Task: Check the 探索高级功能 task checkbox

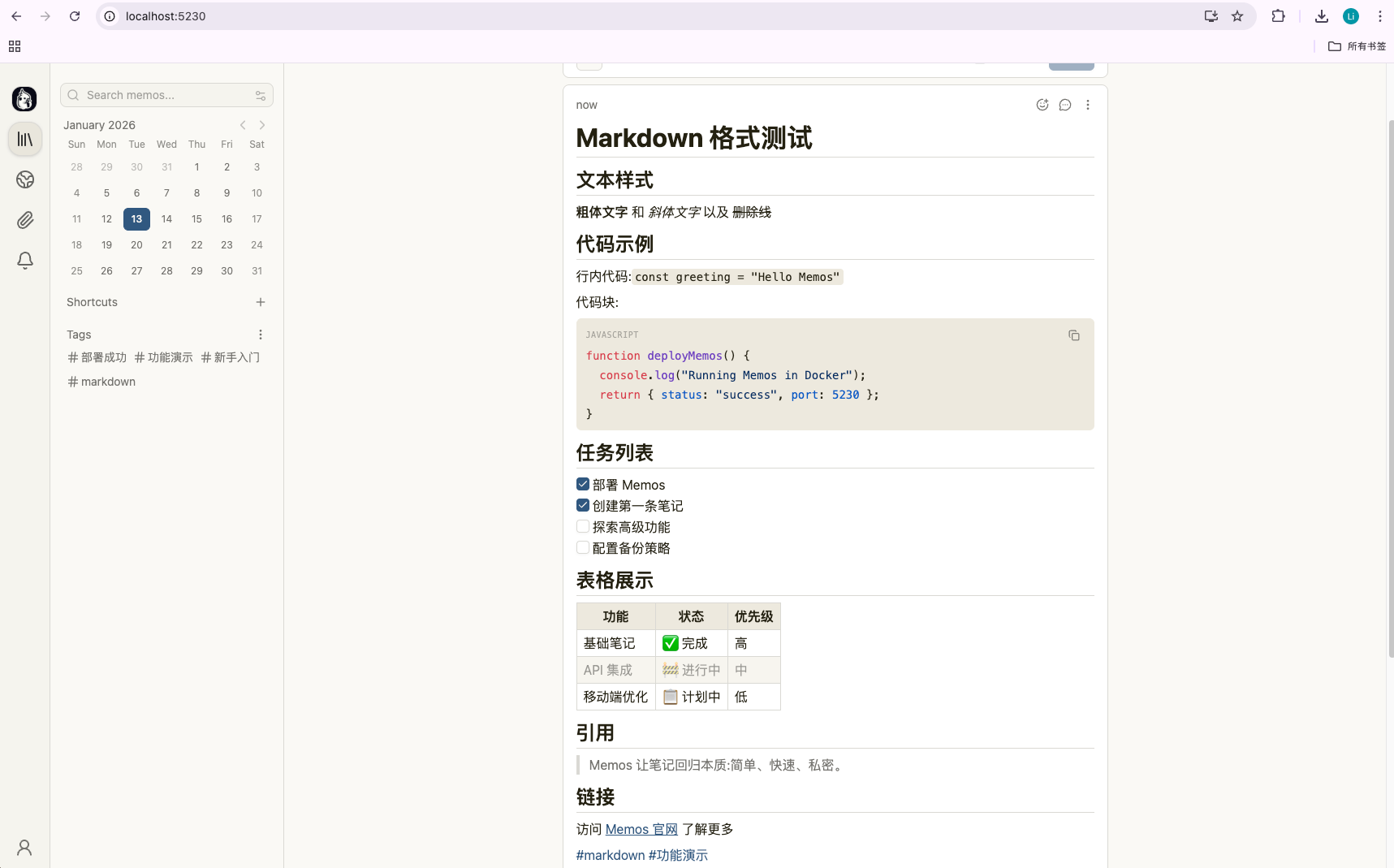Action: 583,526
